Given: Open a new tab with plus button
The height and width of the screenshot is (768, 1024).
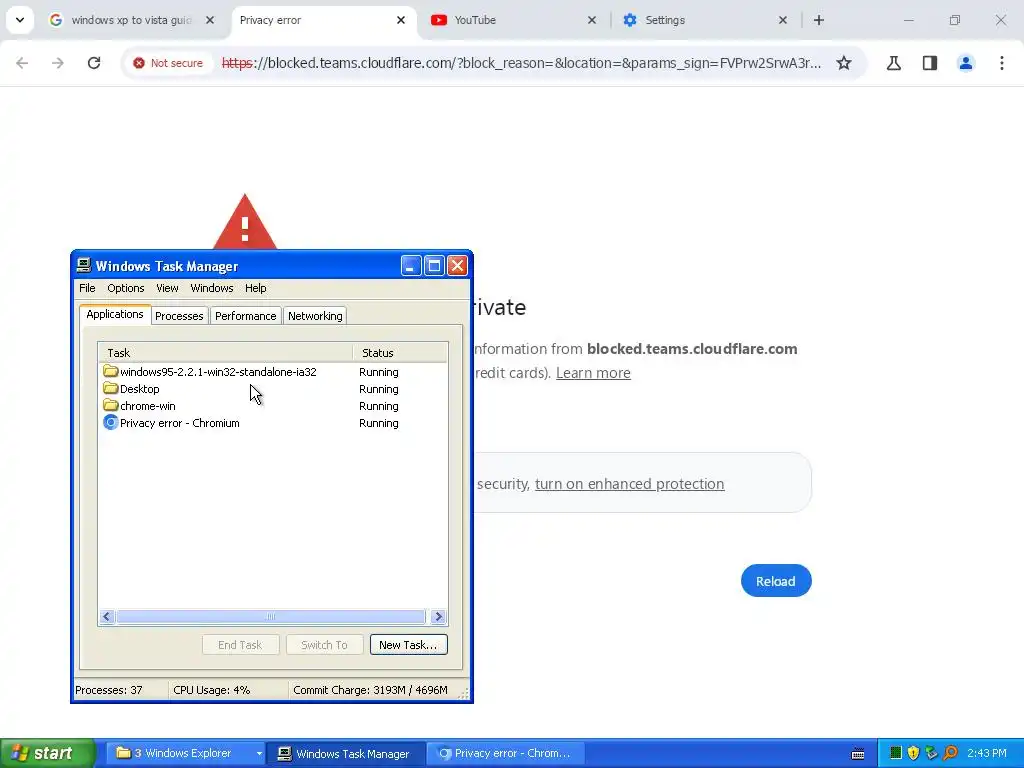Looking at the screenshot, I should click(819, 20).
